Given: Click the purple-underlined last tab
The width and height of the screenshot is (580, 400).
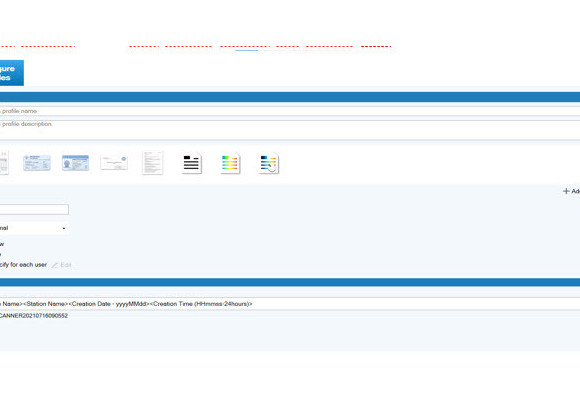Looking at the screenshot, I should (x=376, y=47).
